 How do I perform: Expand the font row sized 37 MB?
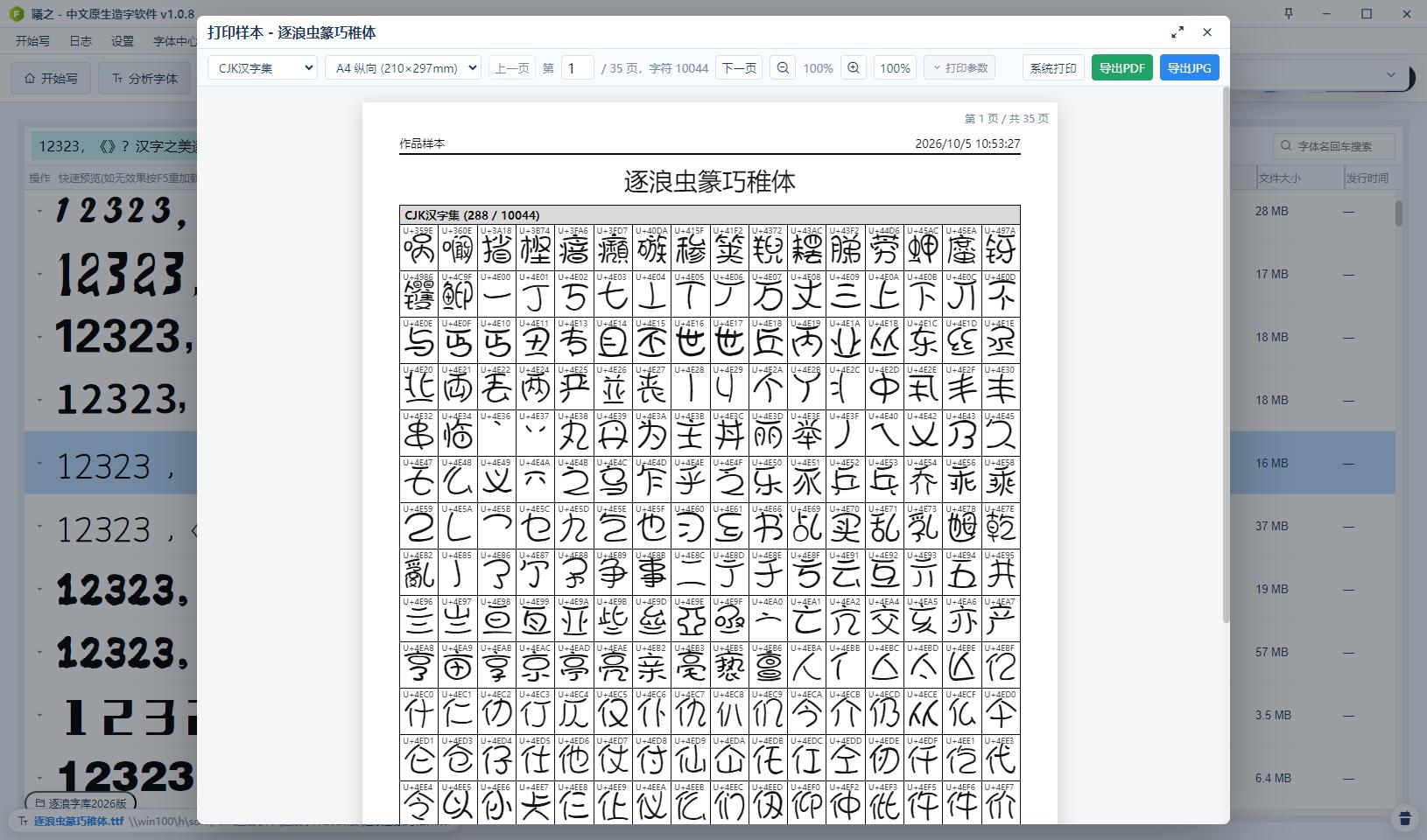coord(39,526)
